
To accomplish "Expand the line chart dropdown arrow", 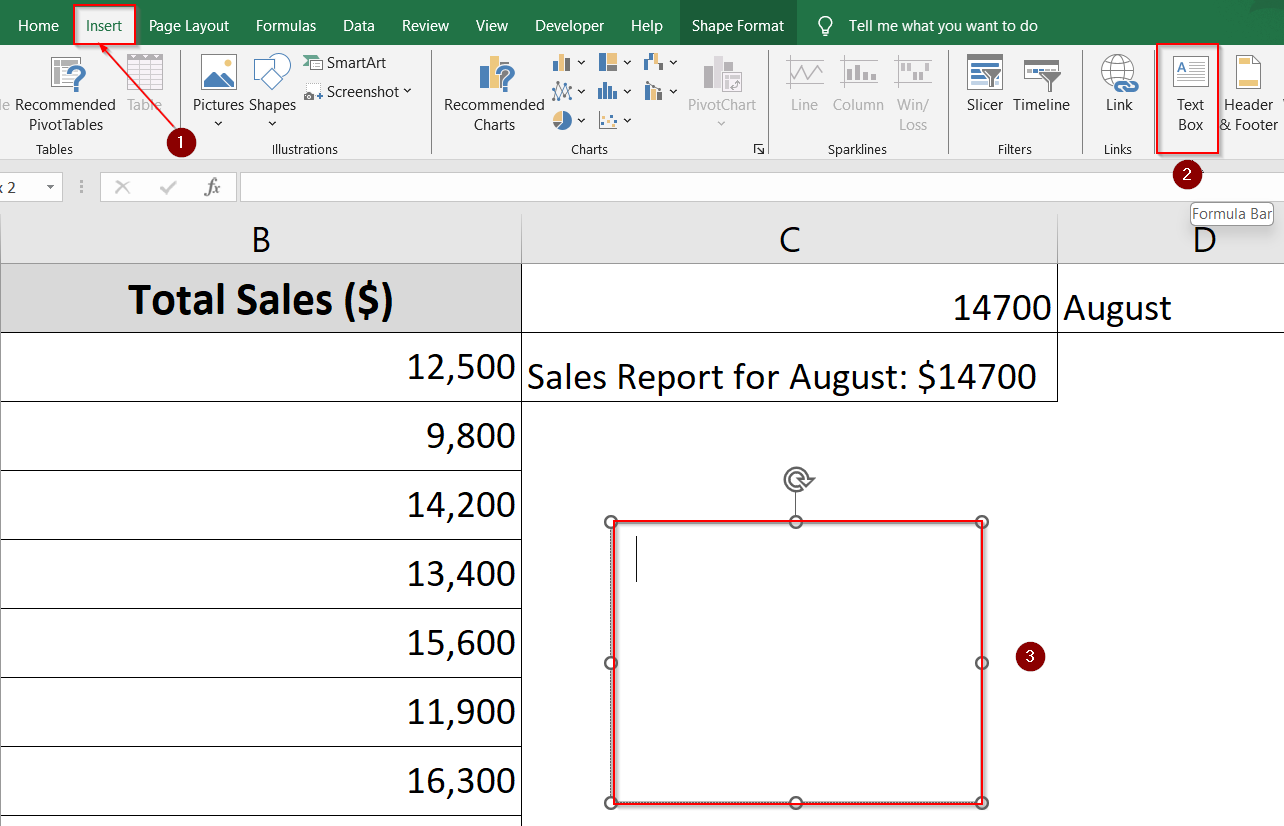I will pos(581,92).
